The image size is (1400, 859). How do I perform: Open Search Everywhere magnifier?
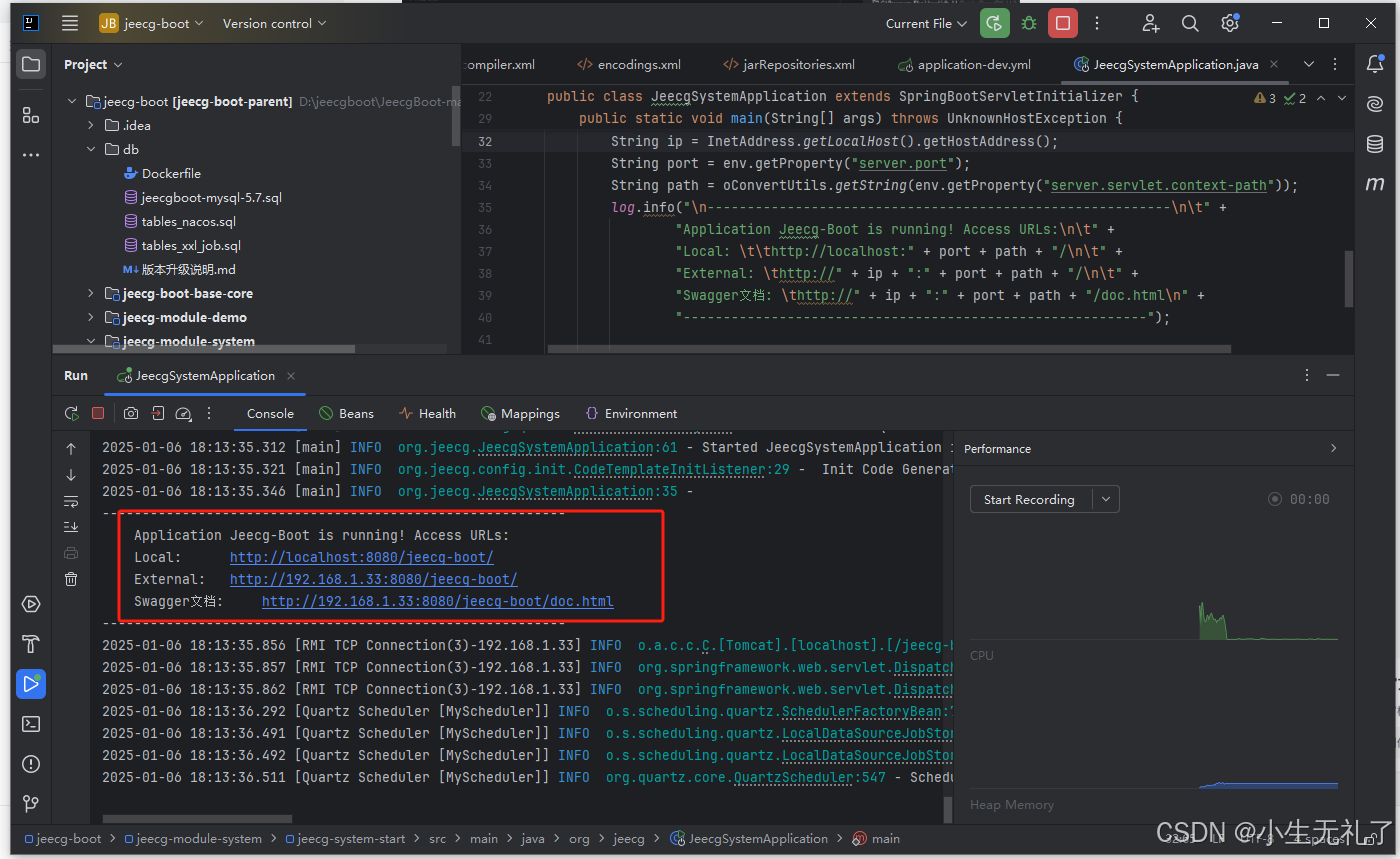1190,23
